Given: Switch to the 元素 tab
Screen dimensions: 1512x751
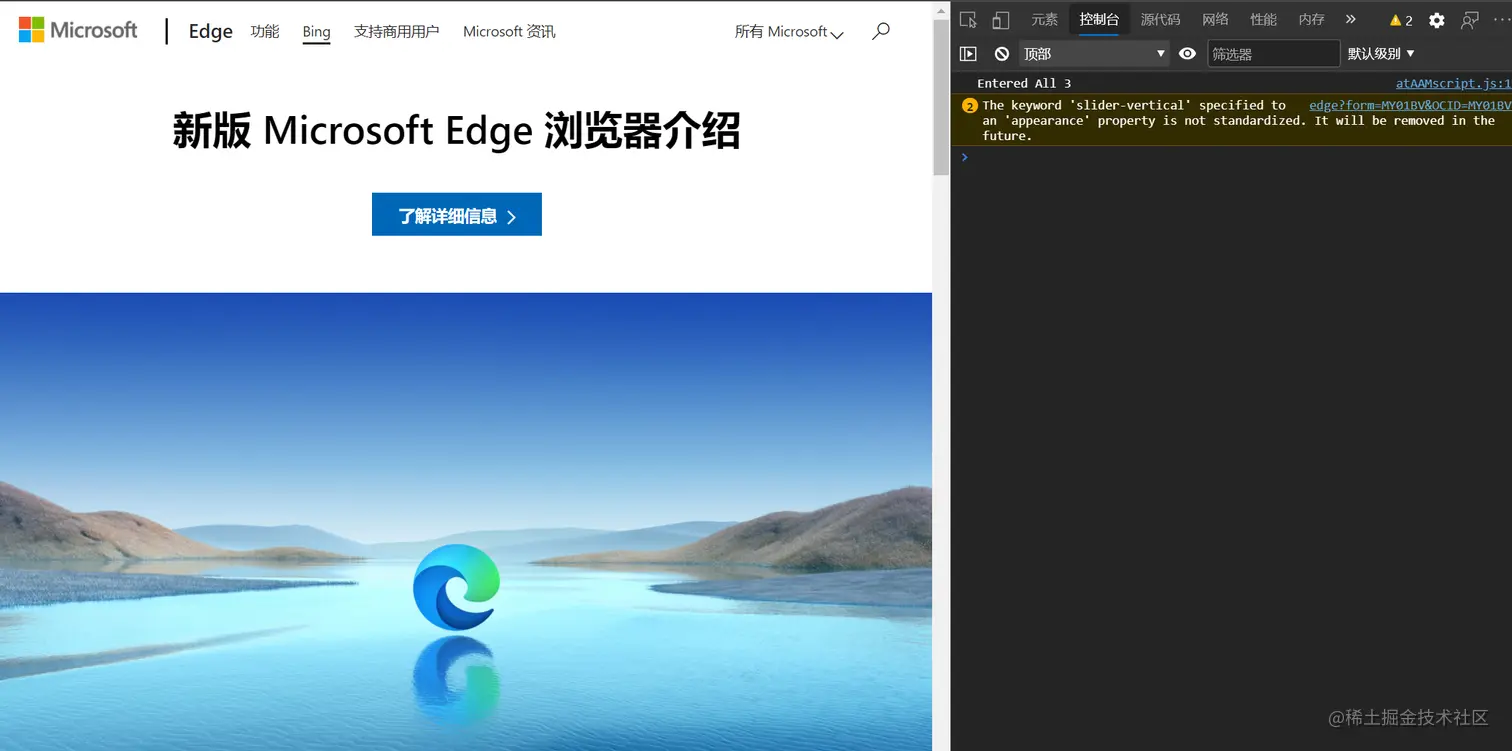Looking at the screenshot, I should click(x=1045, y=19).
